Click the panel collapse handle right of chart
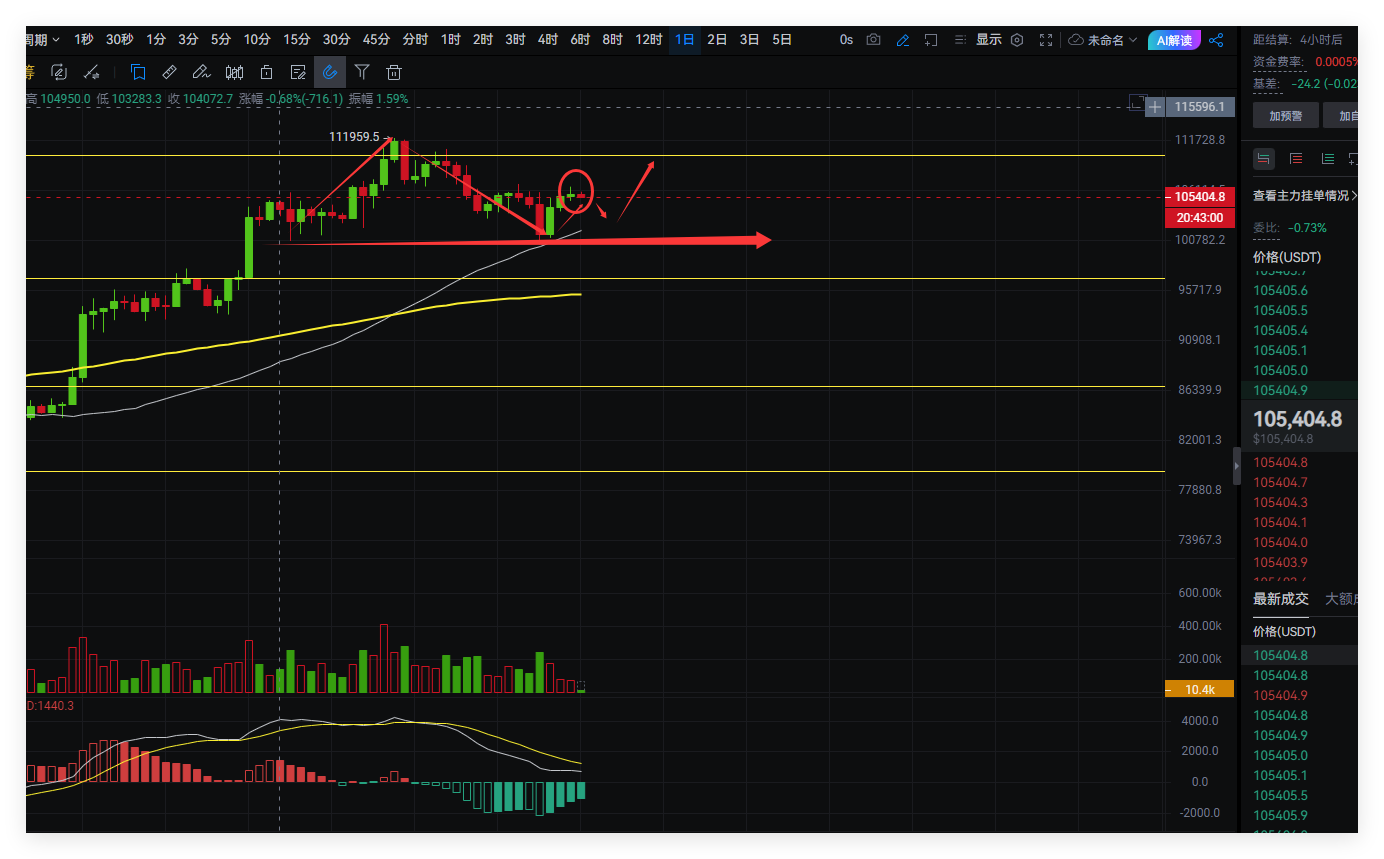The width and height of the screenshot is (1384, 859). [1237, 467]
